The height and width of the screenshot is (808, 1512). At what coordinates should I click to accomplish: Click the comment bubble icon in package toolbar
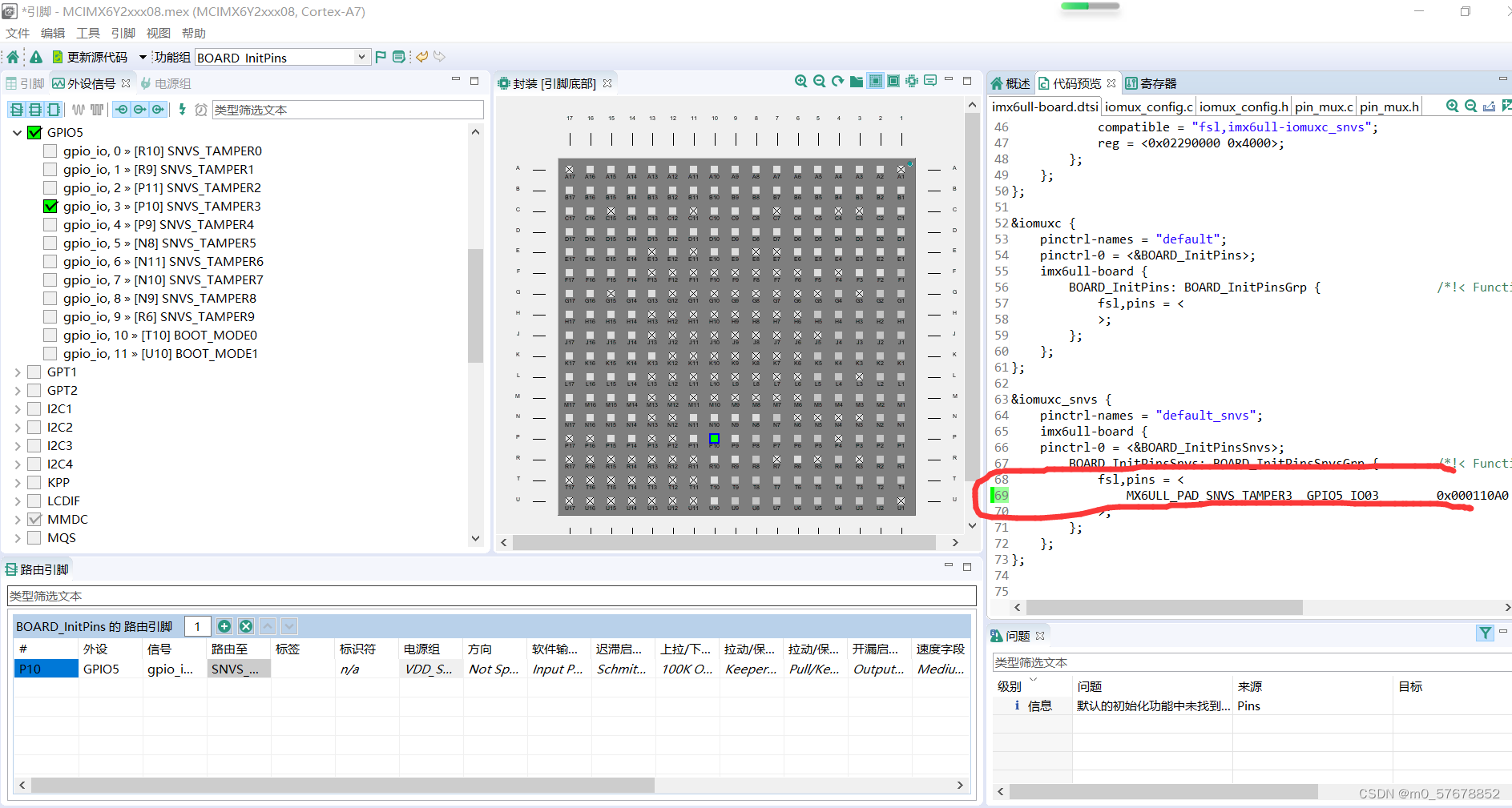[930, 81]
